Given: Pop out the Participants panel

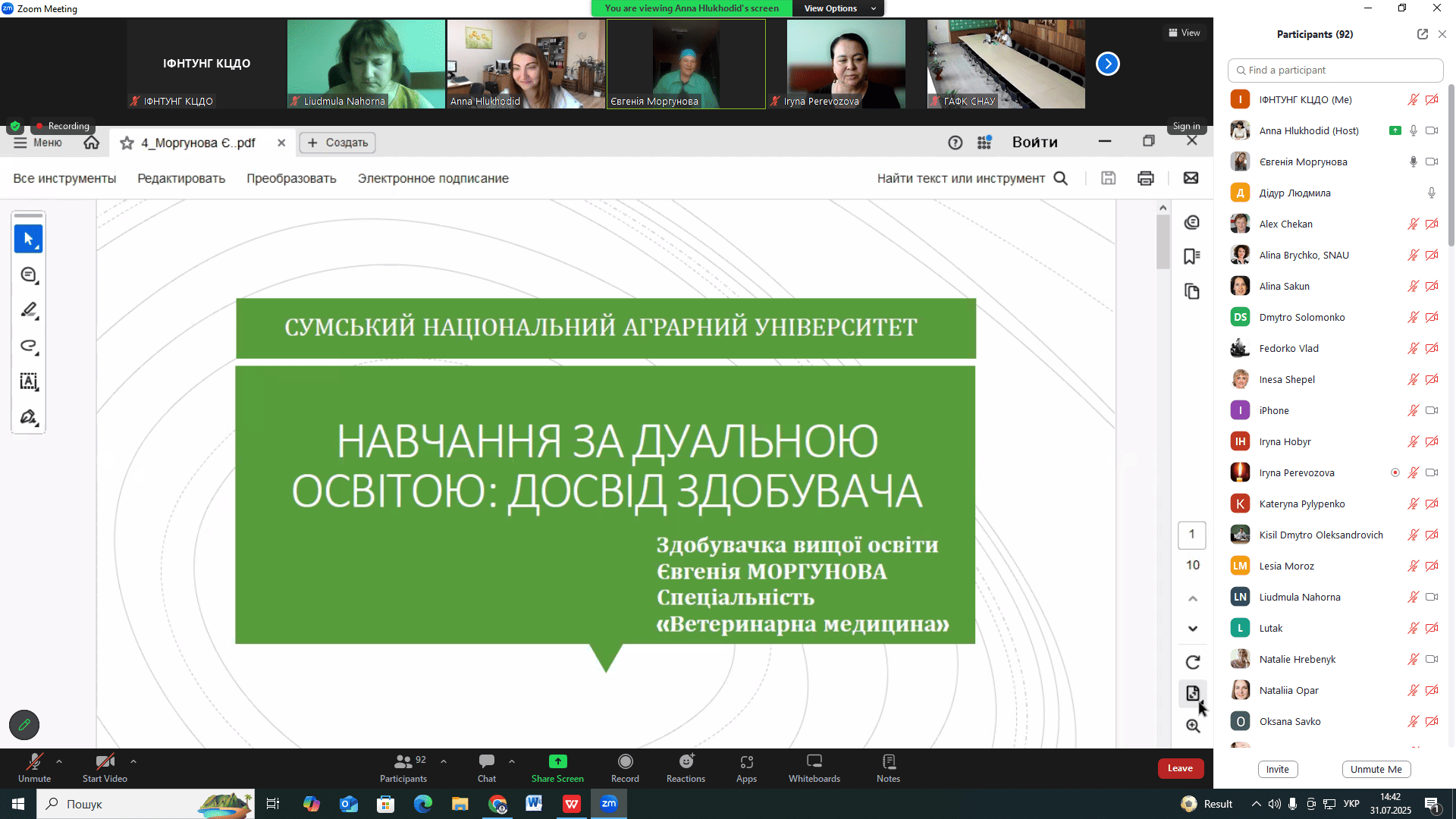Looking at the screenshot, I should 1423,34.
